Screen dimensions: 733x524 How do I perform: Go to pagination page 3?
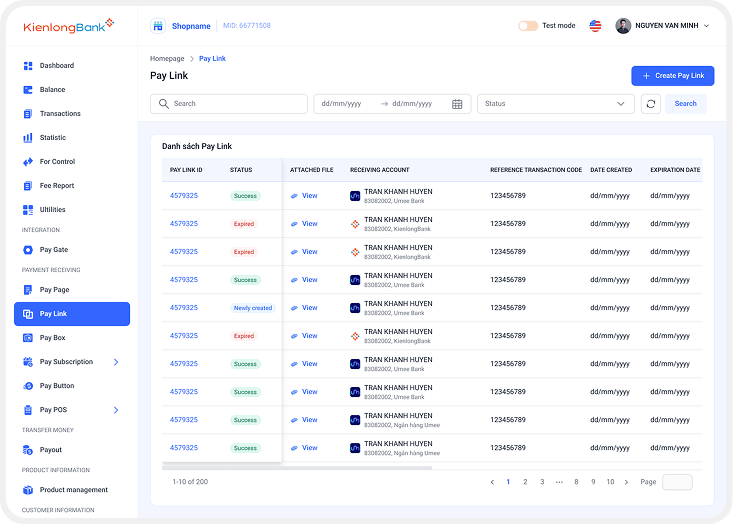point(542,482)
